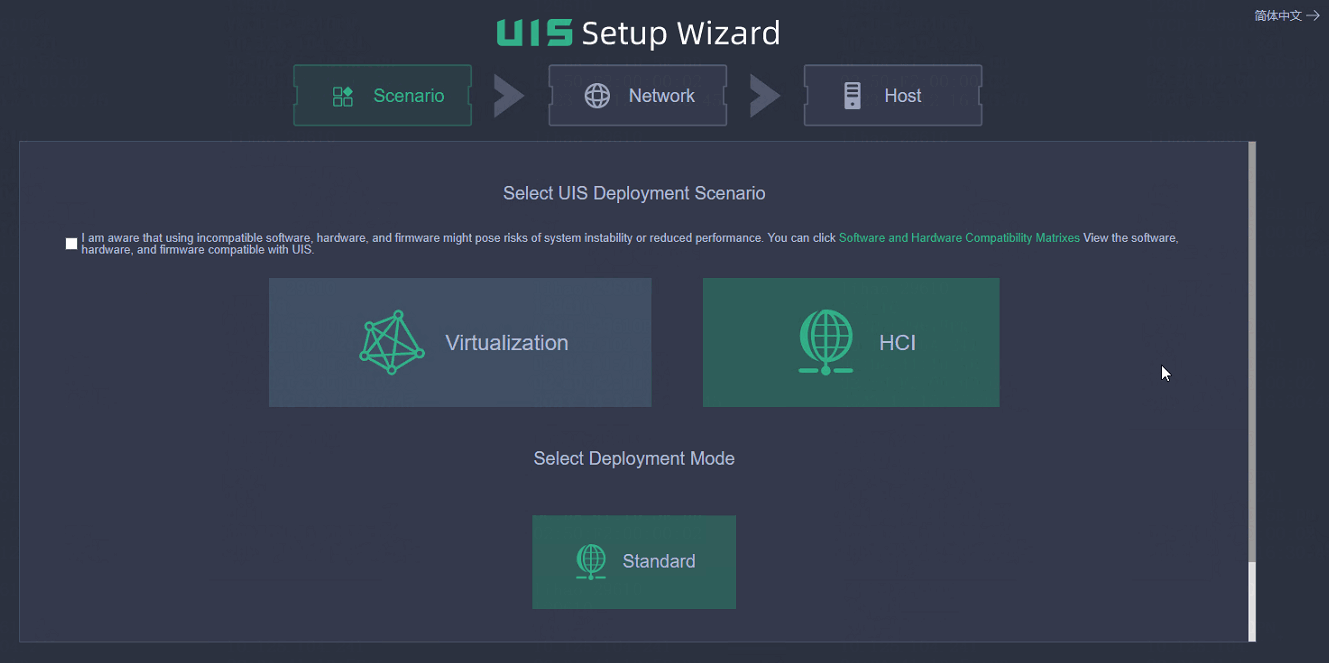Click the Virtualization mesh icon
The height and width of the screenshot is (663, 1329).
[x=392, y=342]
